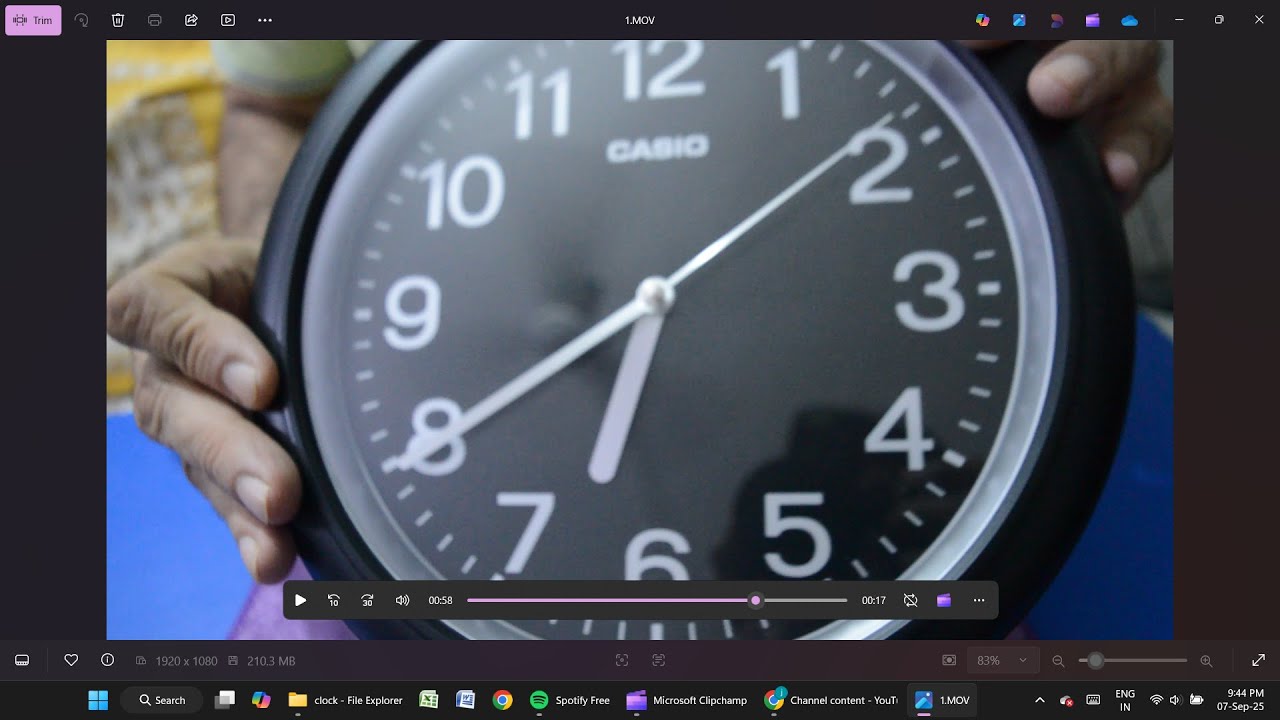Open the Copilot icon in the title bar
1280x720 pixels.
pyautogui.click(x=982, y=20)
